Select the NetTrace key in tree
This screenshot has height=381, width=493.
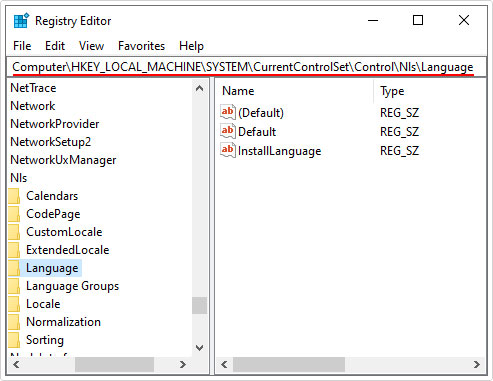point(33,88)
